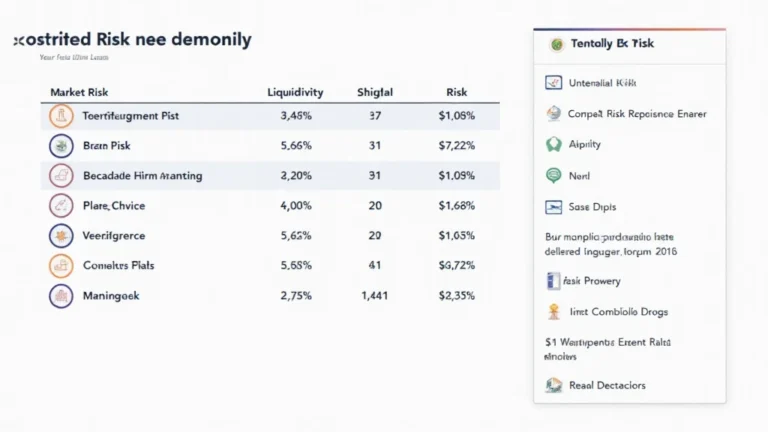Screen dimensions: 768x432
Task: Click the Maningoek row icon
Action: click(61, 296)
